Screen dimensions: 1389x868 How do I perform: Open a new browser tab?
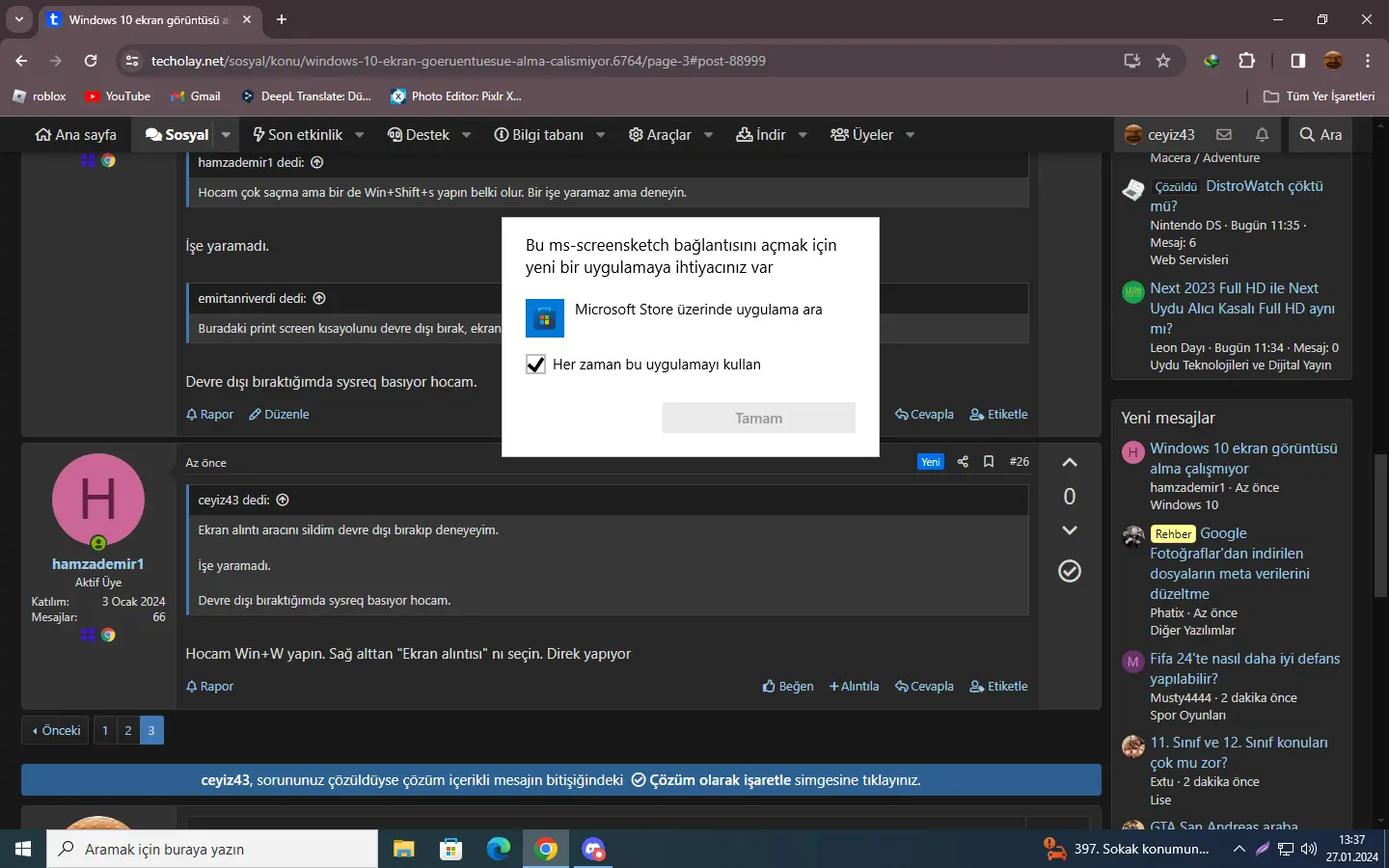click(x=282, y=19)
